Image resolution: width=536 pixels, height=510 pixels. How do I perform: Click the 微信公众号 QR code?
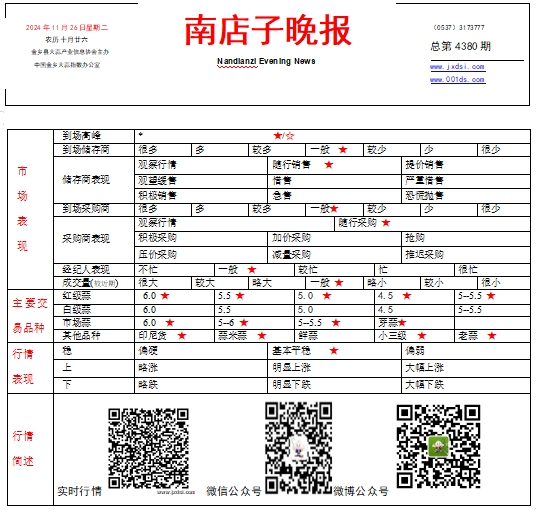click(x=298, y=448)
